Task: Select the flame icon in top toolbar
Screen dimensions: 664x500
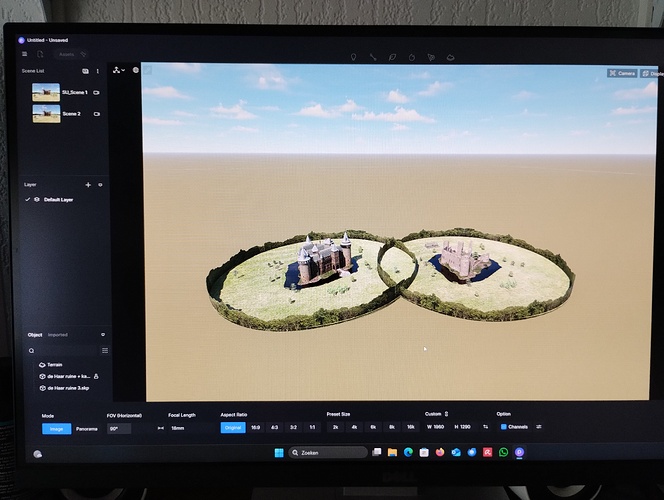Action: tap(412, 57)
